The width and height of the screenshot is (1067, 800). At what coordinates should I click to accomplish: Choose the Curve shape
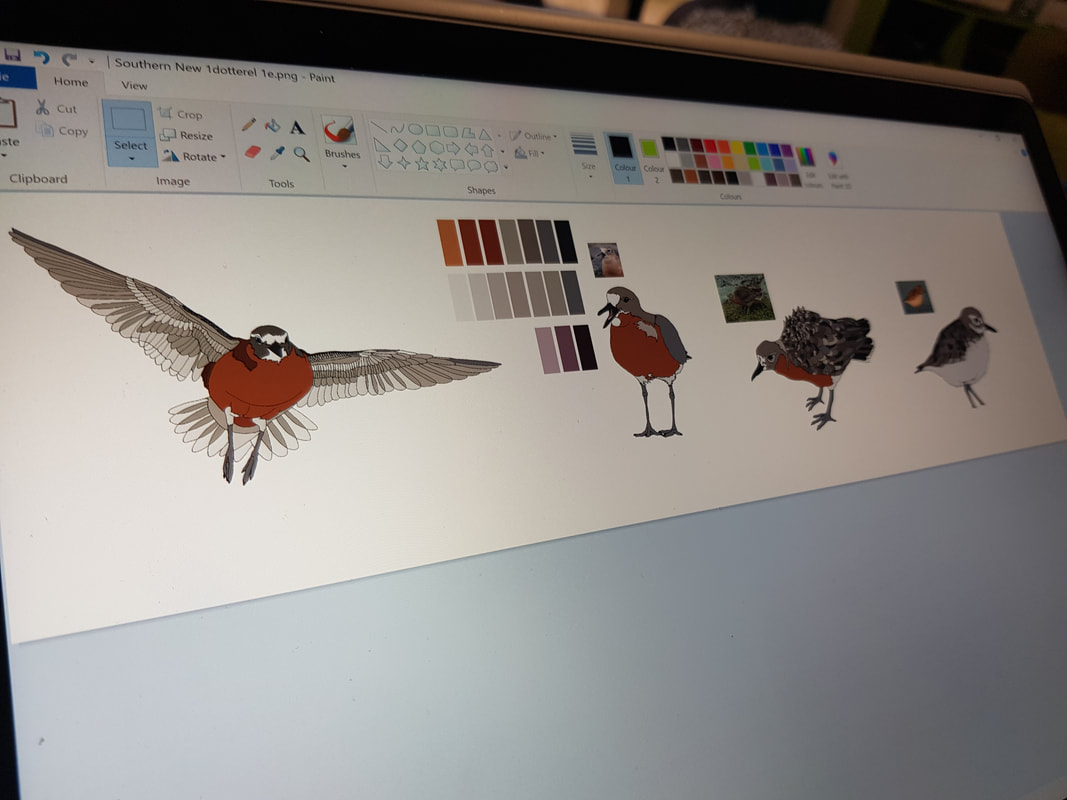tap(397, 128)
